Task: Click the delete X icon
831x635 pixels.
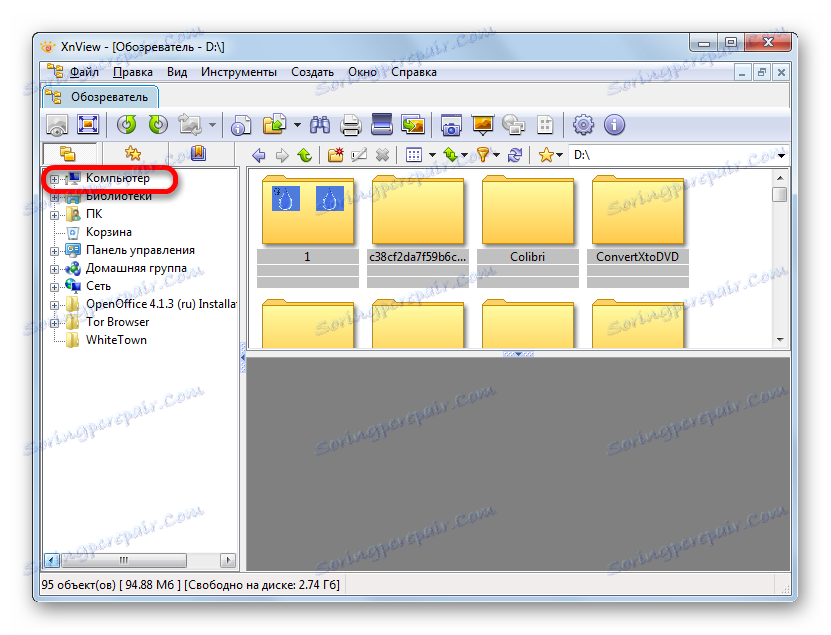Action: (x=382, y=155)
